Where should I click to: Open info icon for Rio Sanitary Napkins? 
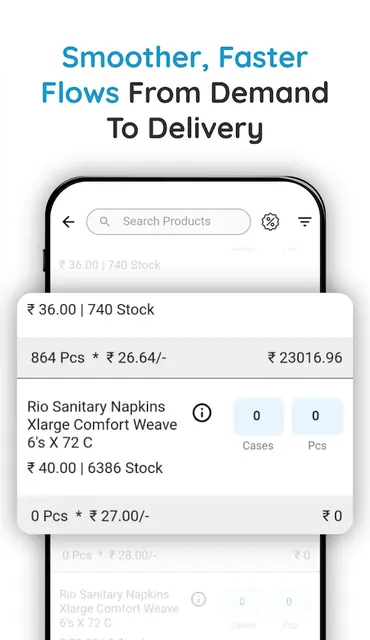202,413
